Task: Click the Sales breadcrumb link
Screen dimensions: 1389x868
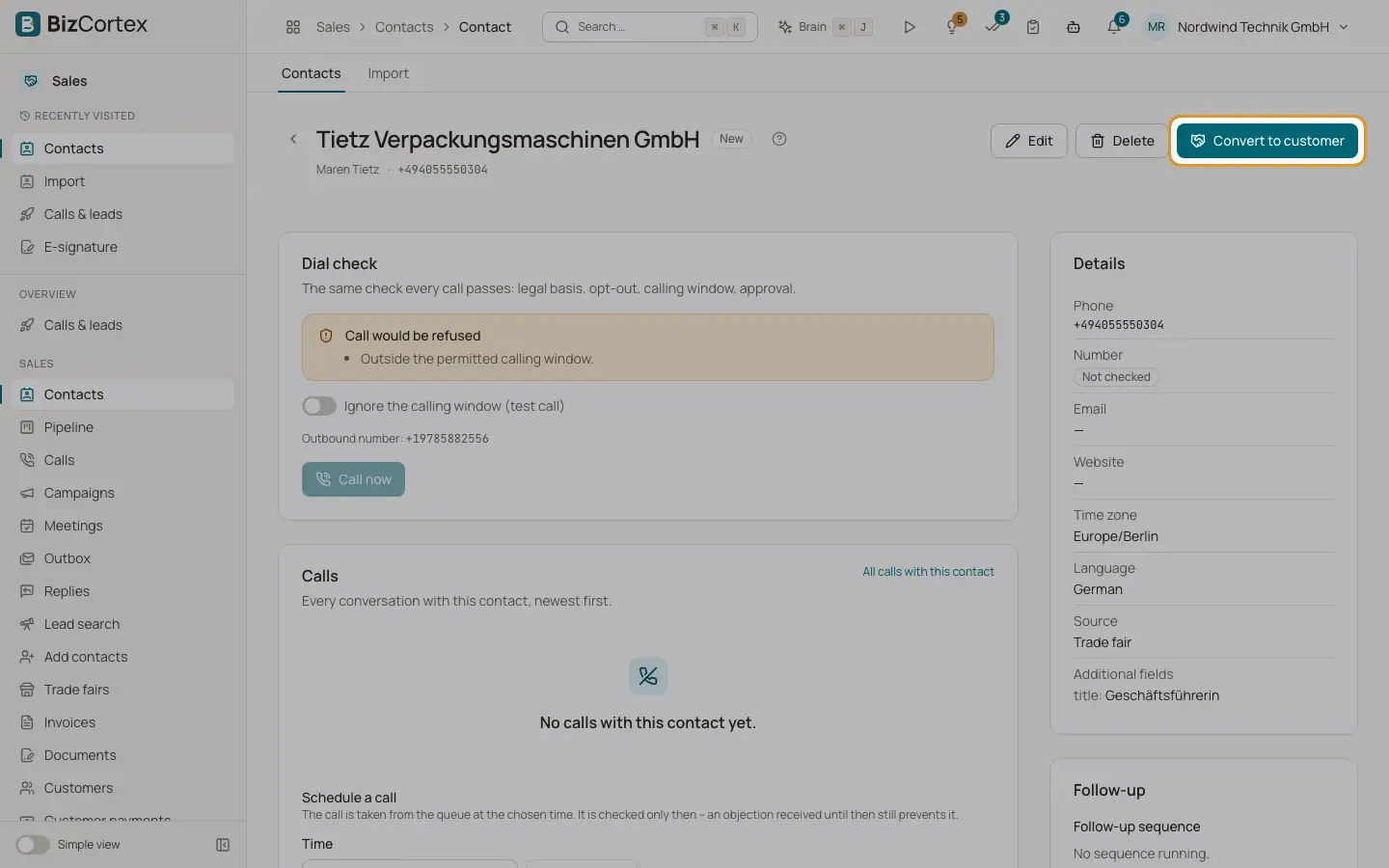Action: pyautogui.click(x=333, y=27)
